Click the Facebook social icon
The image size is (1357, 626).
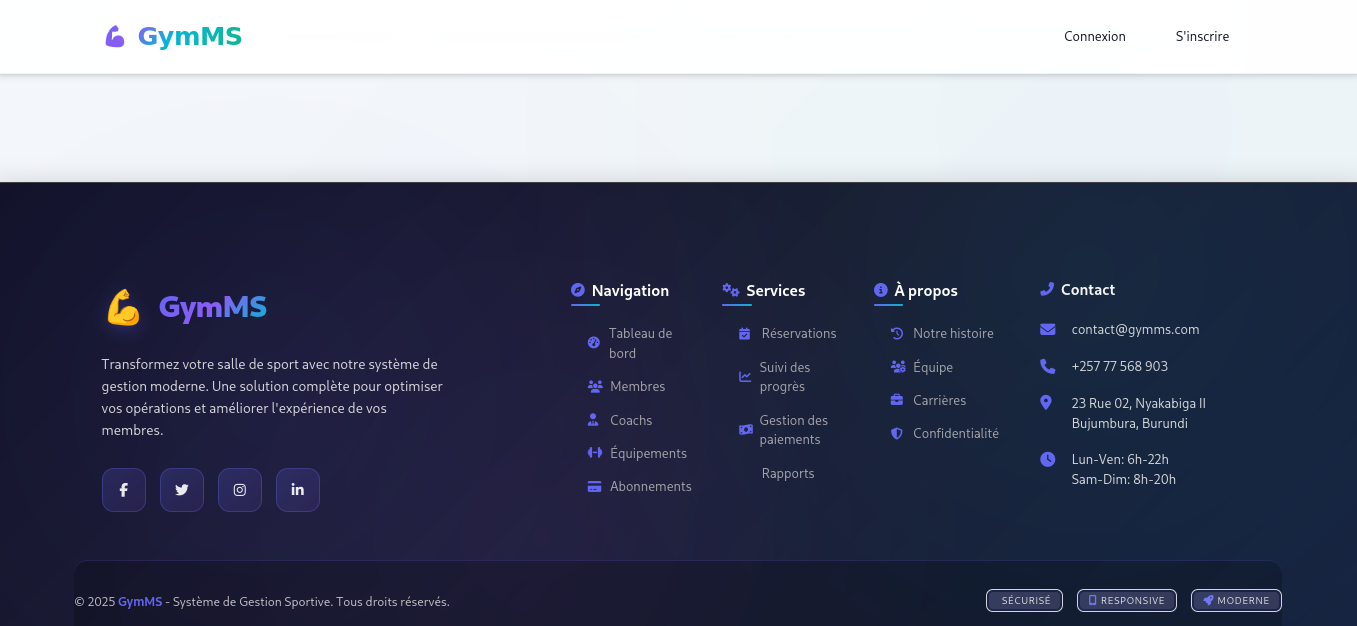(x=124, y=490)
